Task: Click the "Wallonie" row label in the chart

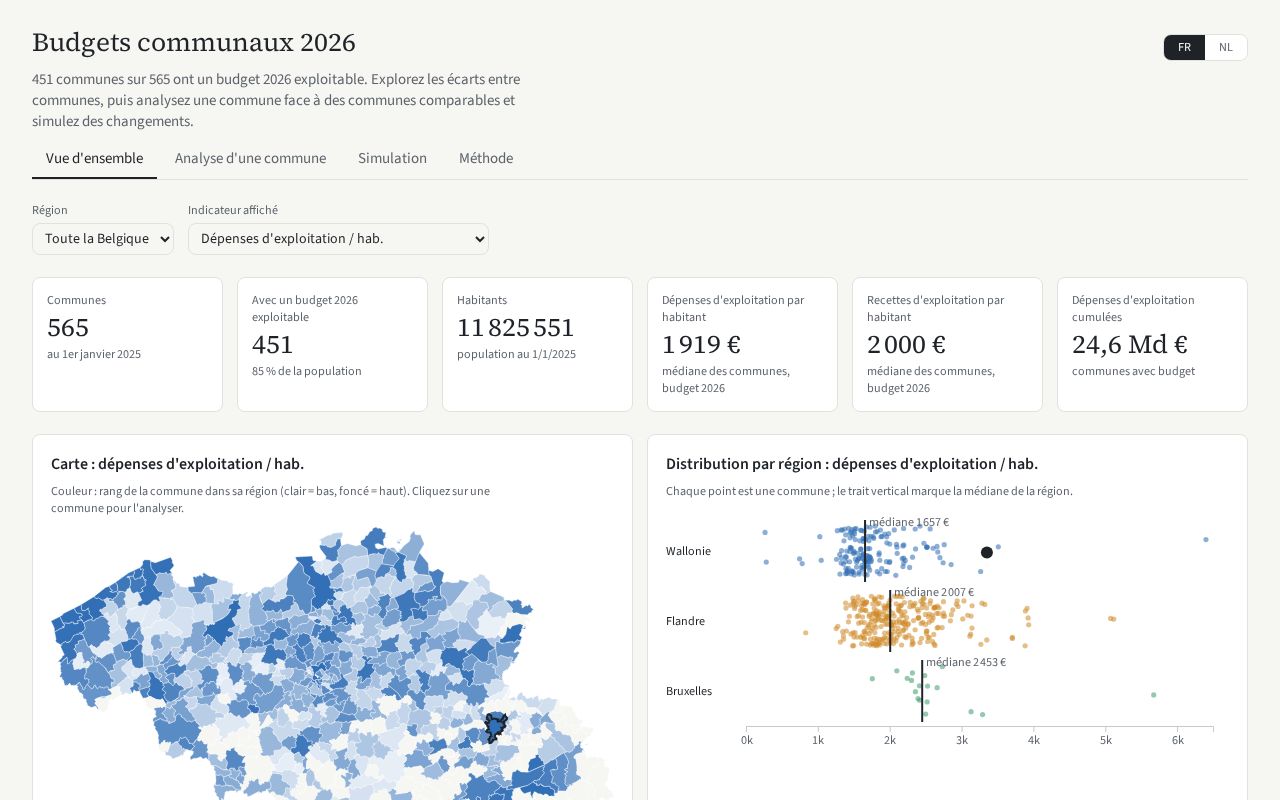Action: click(688, 551)
